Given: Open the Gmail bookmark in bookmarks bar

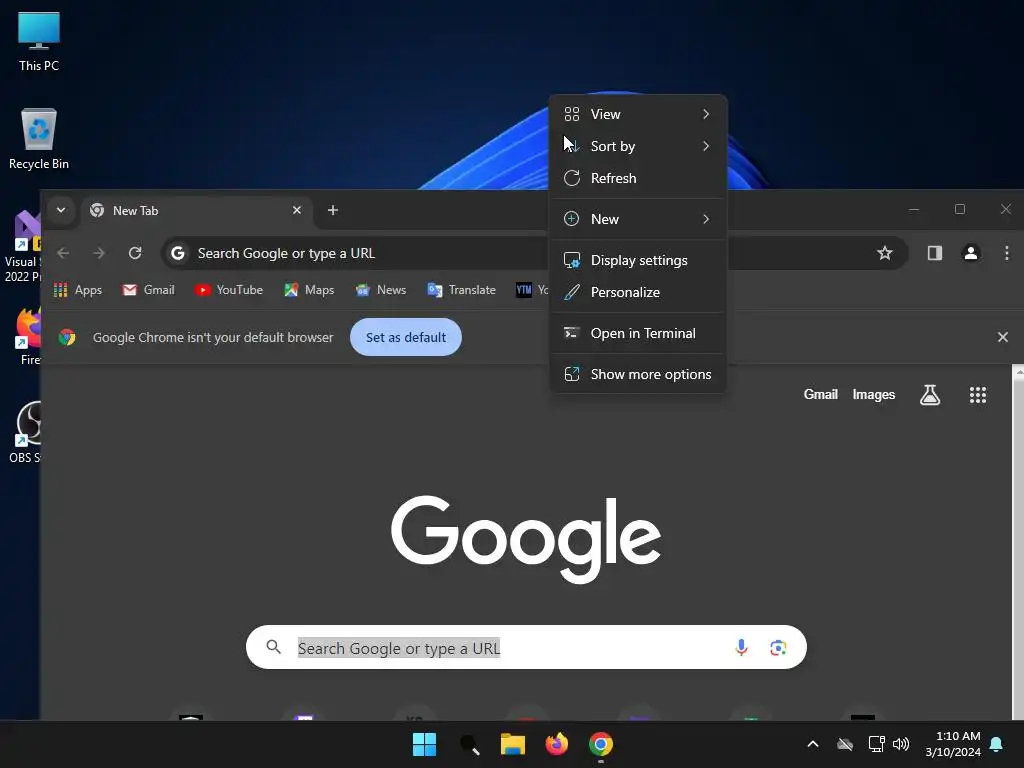Looking at the screenshot, I should tap(148, 290).
